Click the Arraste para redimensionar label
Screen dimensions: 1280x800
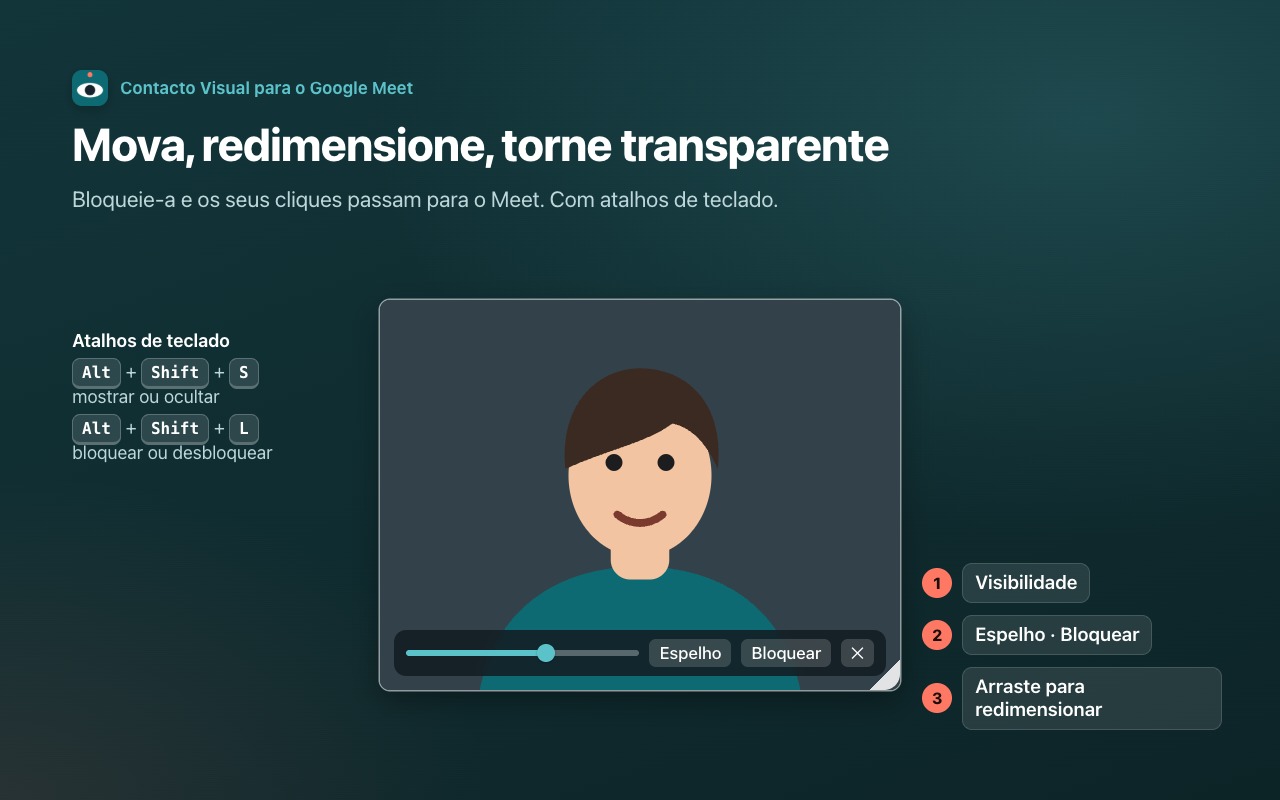tap(1092, 698)
